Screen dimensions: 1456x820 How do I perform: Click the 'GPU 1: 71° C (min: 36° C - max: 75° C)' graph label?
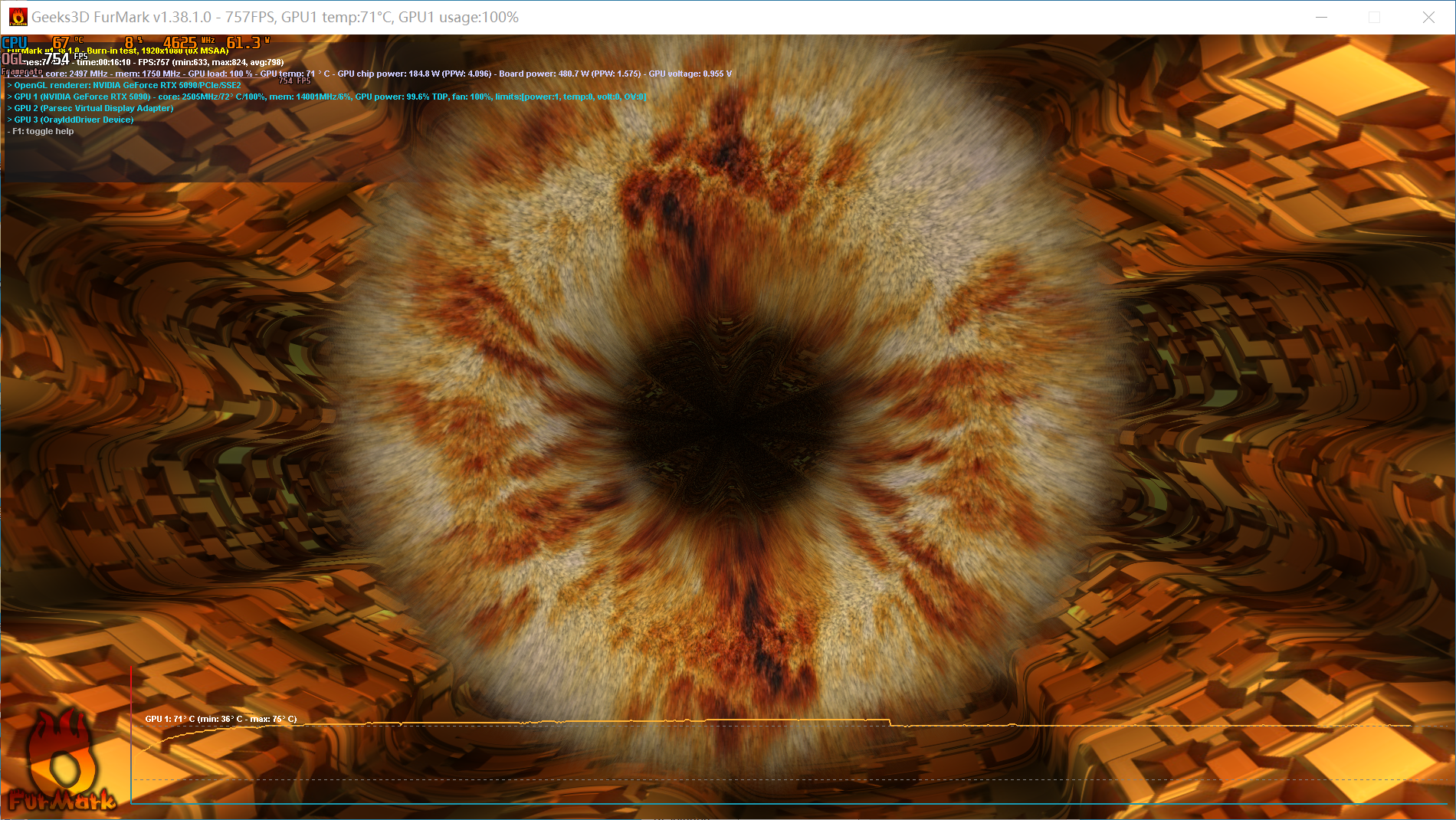point(221,719)
